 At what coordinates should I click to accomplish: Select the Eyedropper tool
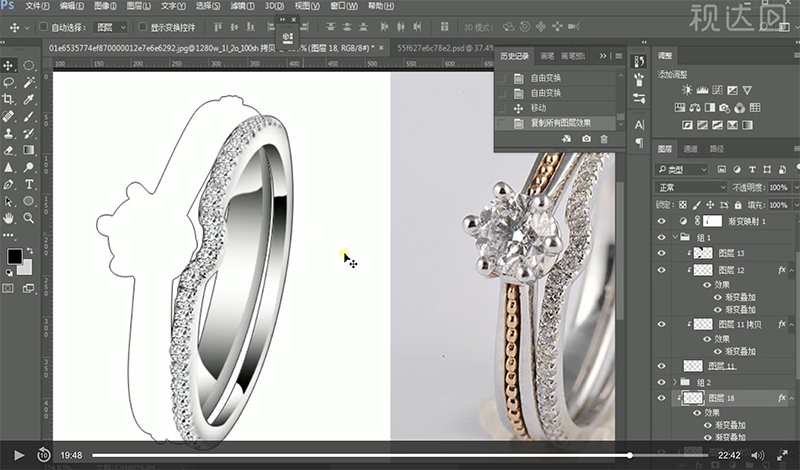click(x=29, y=99)
